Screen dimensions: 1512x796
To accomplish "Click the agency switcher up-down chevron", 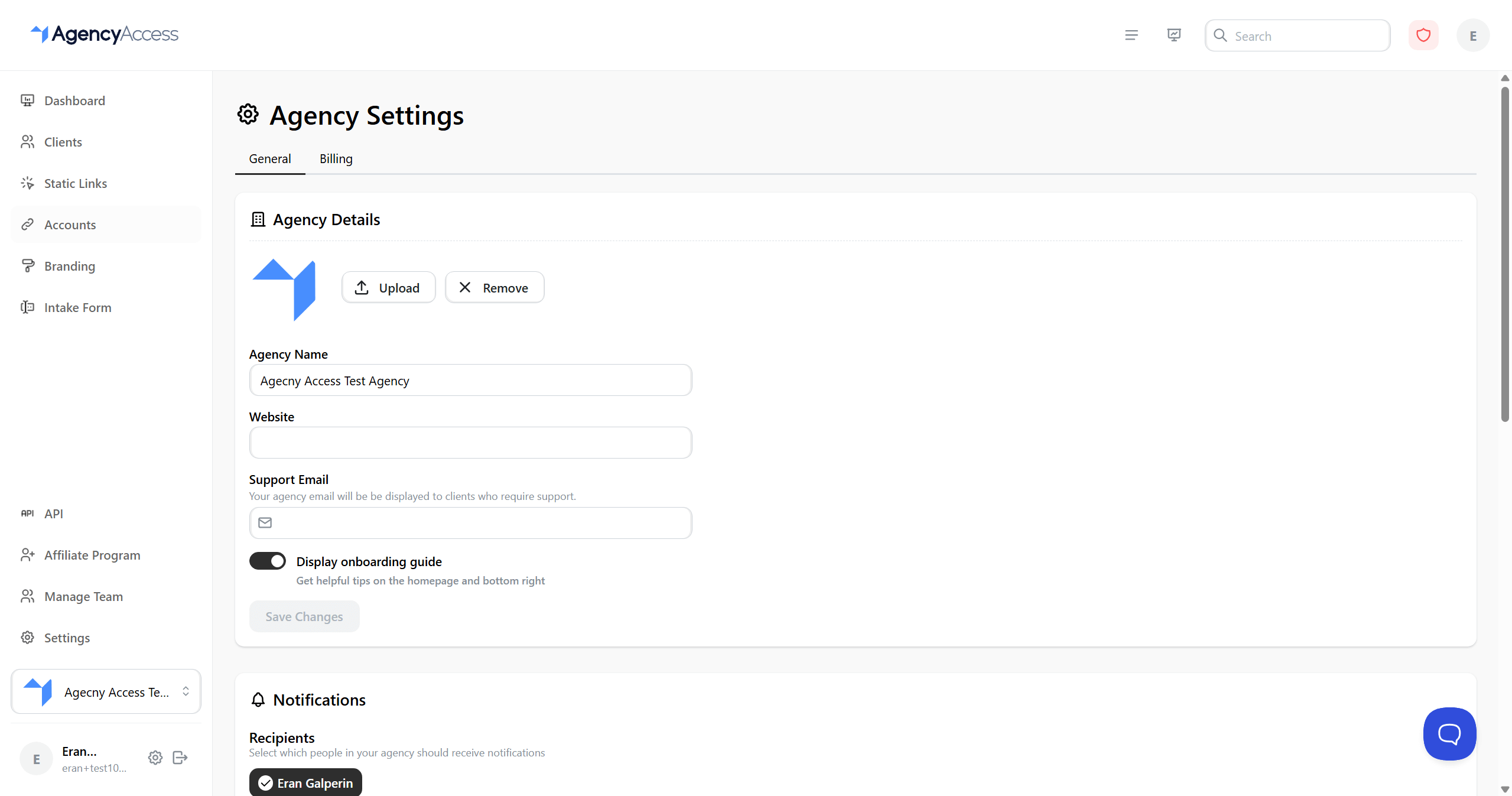I will pos(186,691).
